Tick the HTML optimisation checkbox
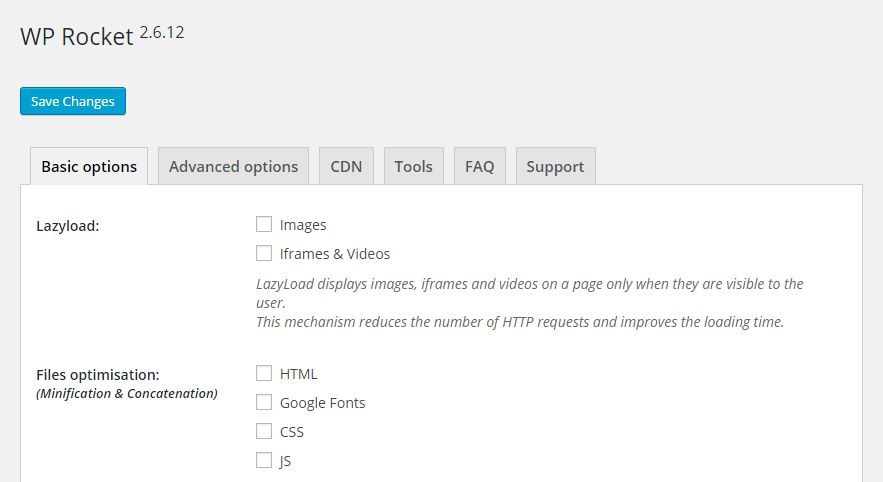The image size is (883, 482). (x=264, y=373)
